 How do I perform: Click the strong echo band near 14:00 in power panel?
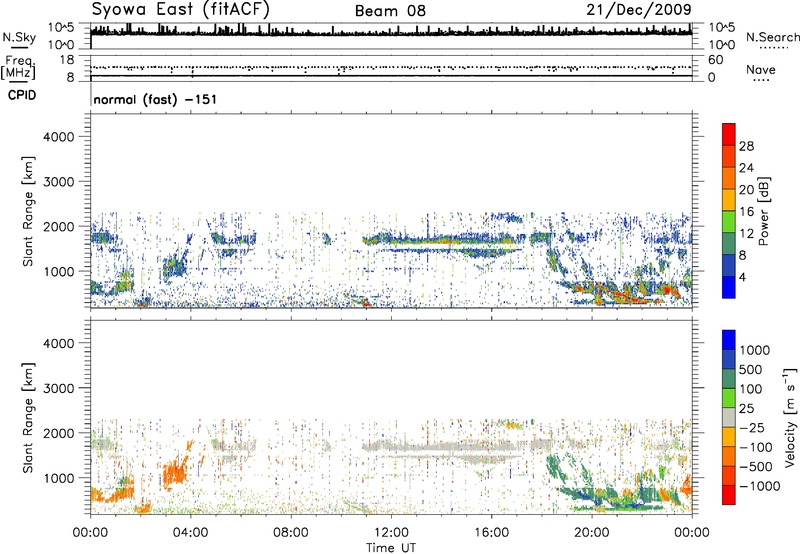pos(441,239)
